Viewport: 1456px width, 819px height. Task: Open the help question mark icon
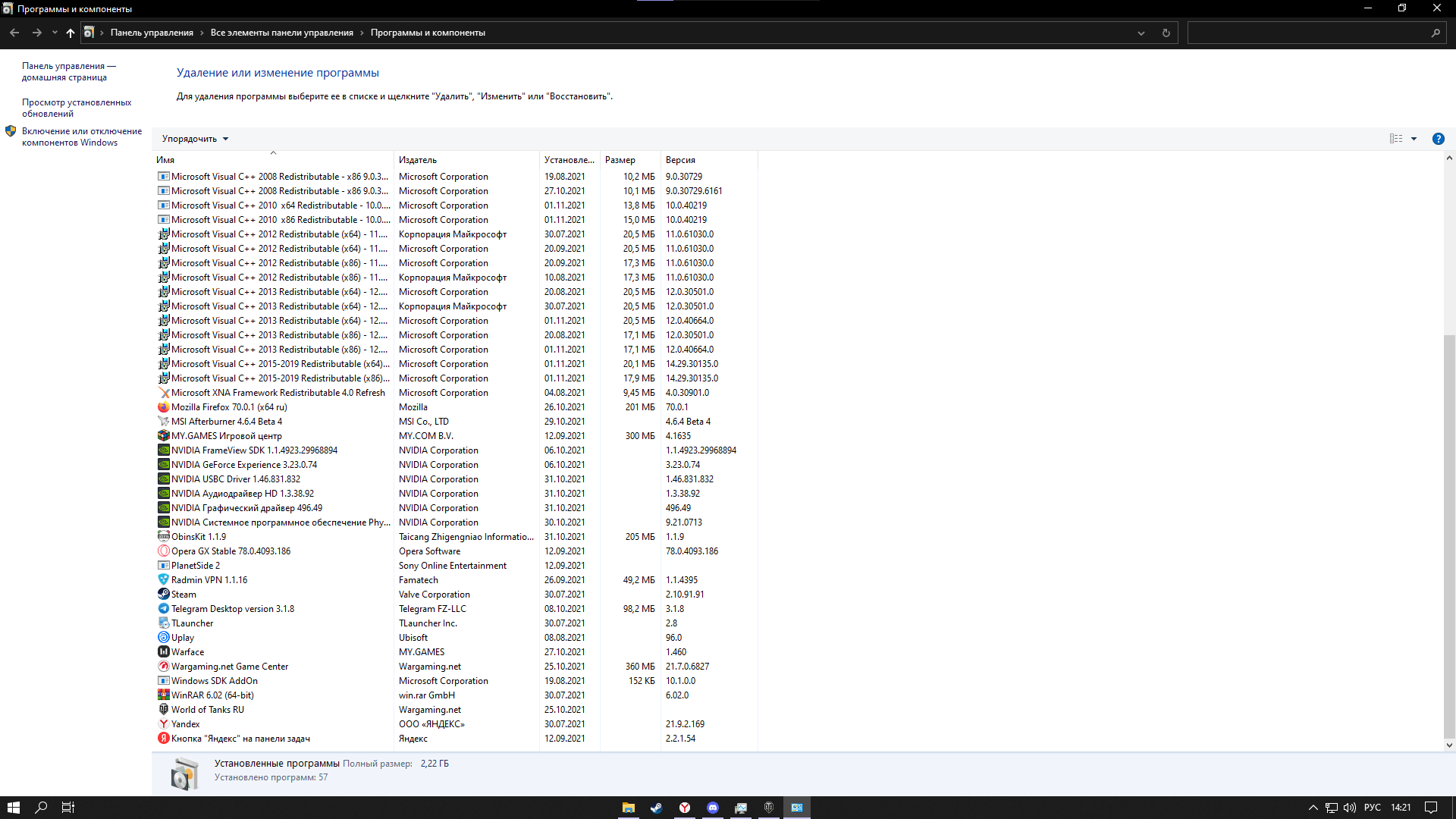click(1438, 139)
